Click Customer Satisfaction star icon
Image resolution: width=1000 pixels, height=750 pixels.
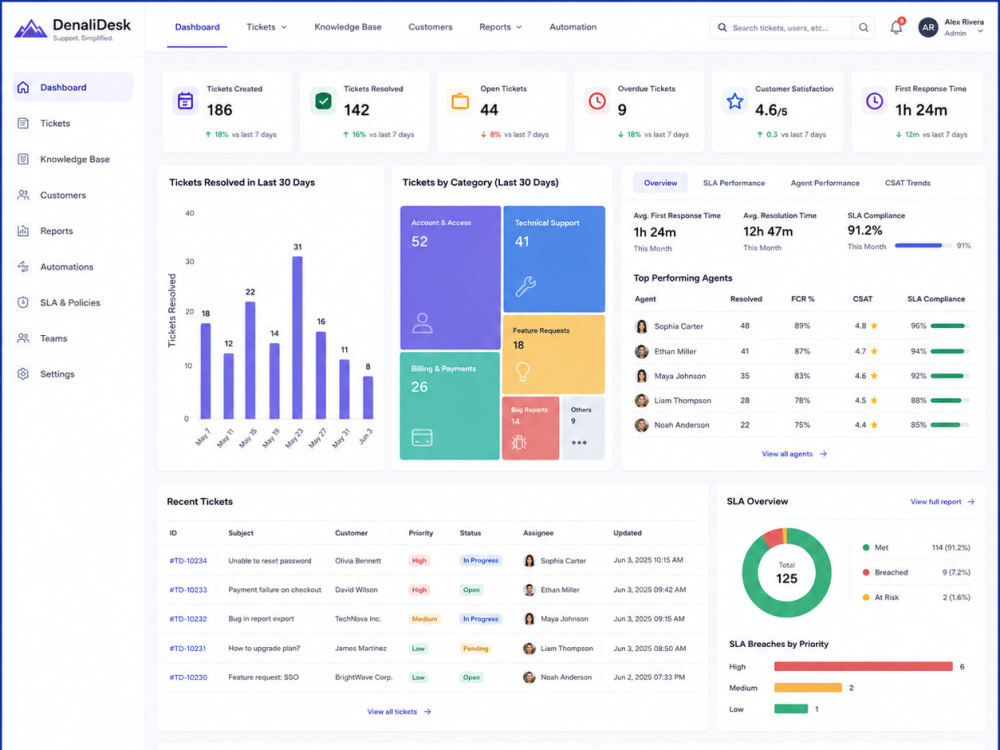(735, 101)
